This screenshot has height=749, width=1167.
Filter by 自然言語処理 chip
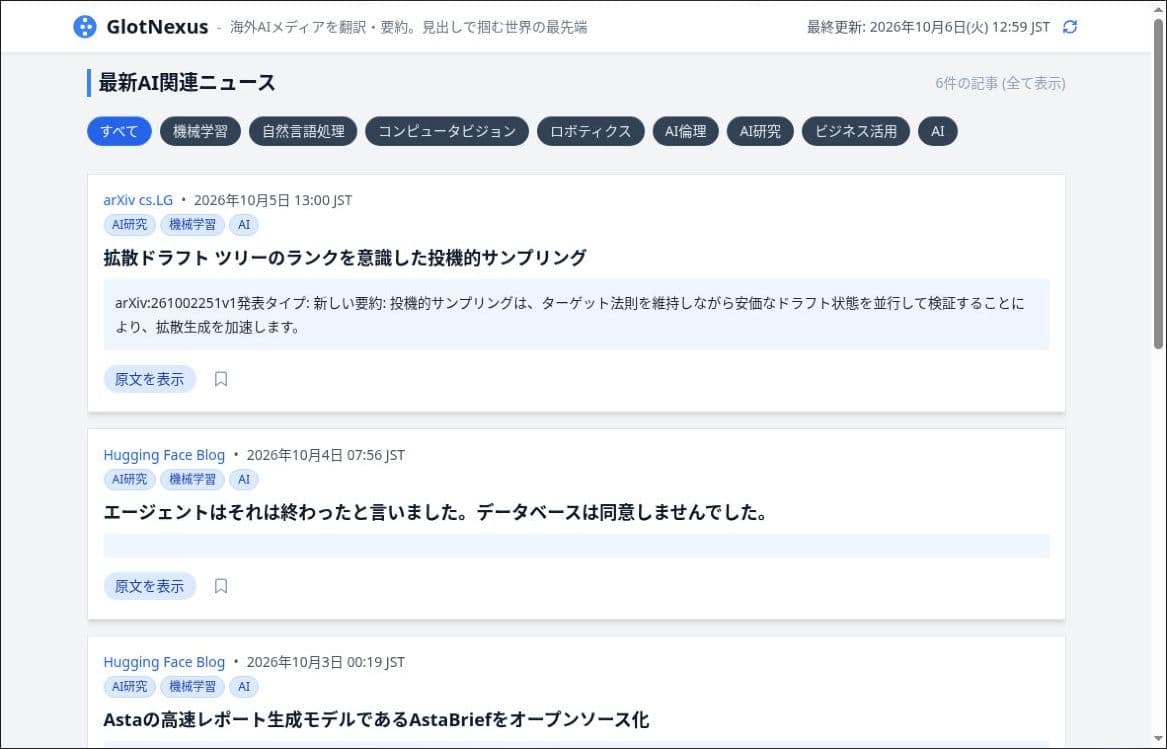coord(303,131)
